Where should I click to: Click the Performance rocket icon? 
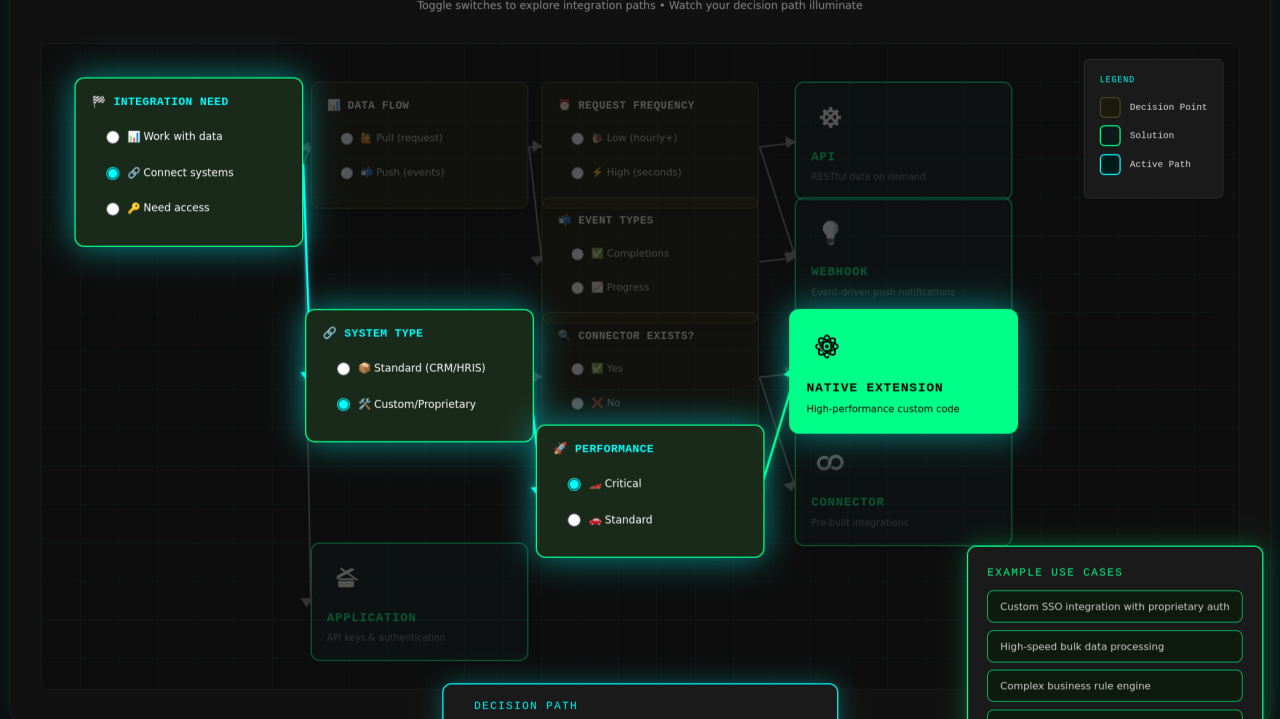560,449
